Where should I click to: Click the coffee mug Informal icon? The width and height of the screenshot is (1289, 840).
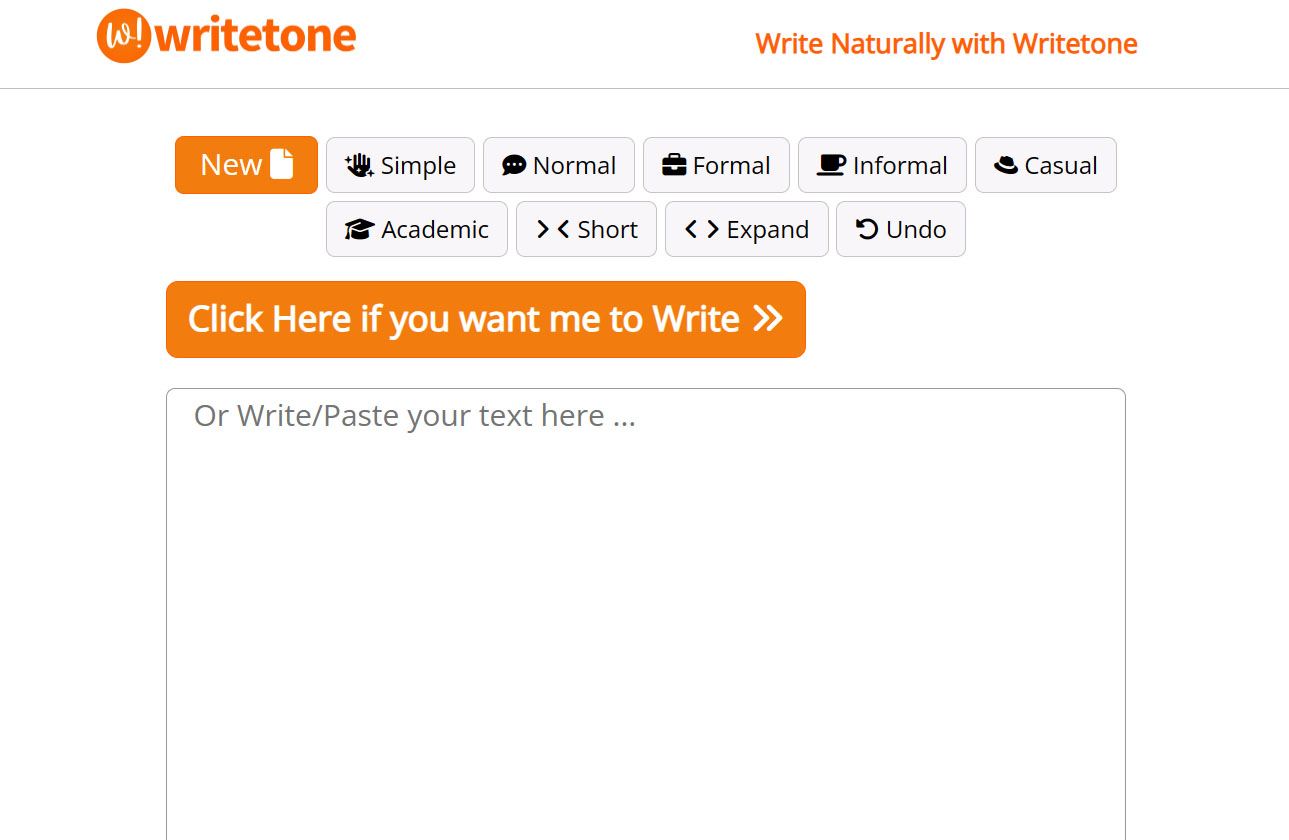(x=831, y=165)
